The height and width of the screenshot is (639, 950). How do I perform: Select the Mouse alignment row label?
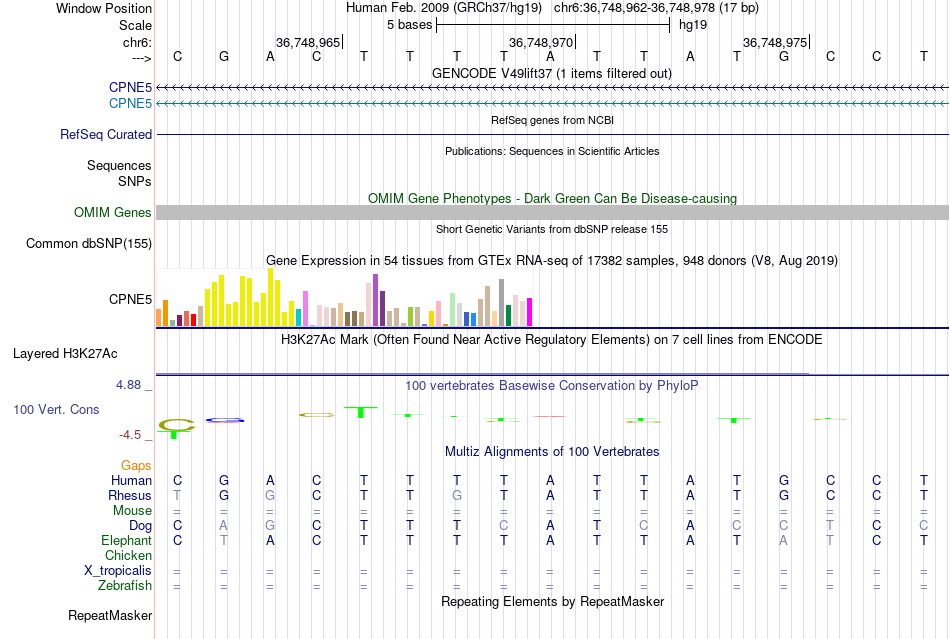pyautogui.click(x=132, y=511)
